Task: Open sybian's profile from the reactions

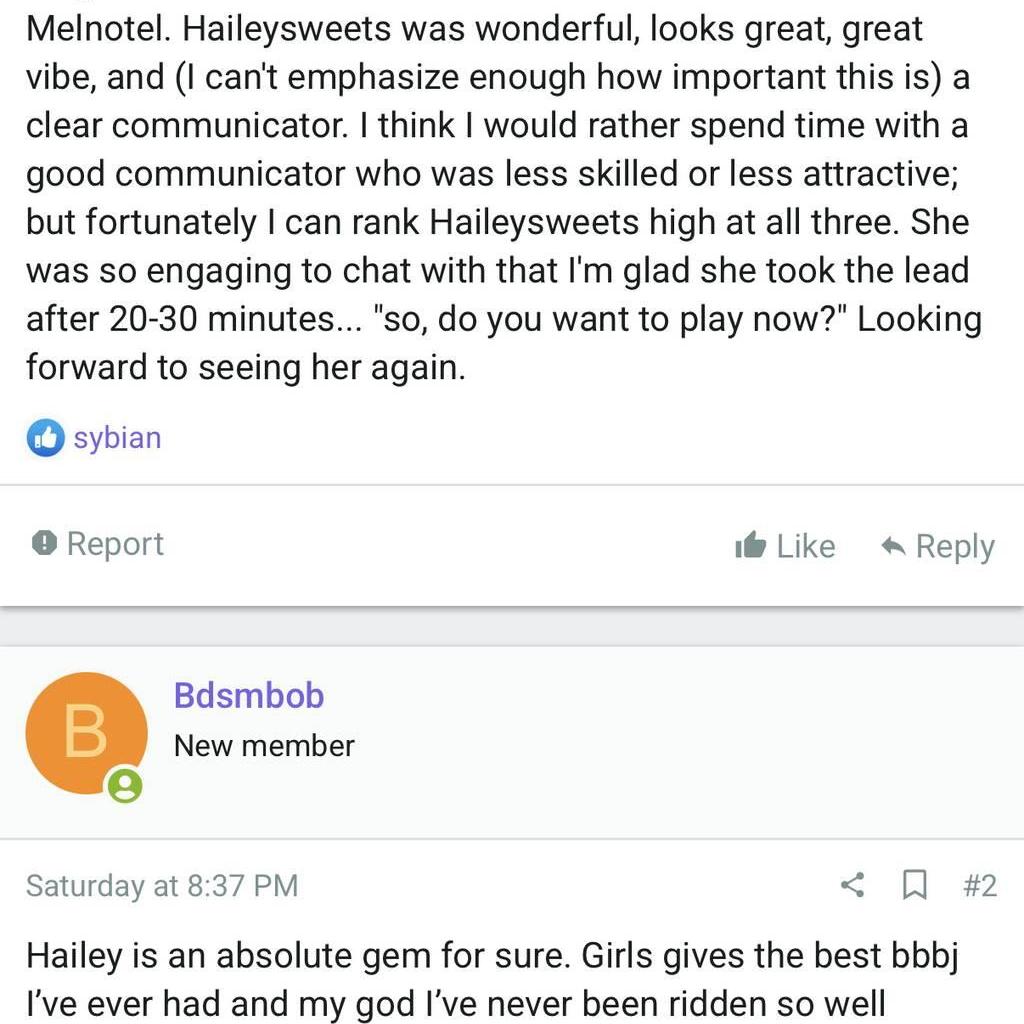Action: click(x=118, y=438)
